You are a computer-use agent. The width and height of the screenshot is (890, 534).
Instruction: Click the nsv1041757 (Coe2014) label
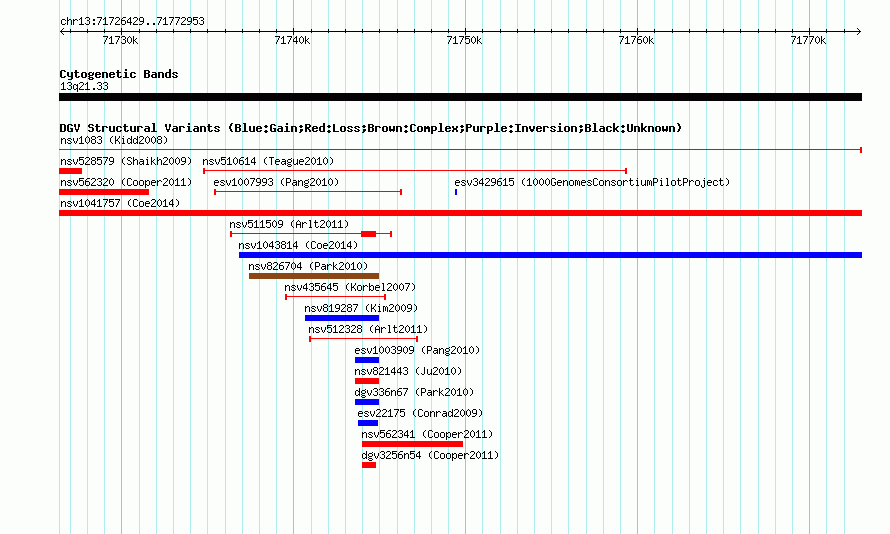[x=120, y=203]
